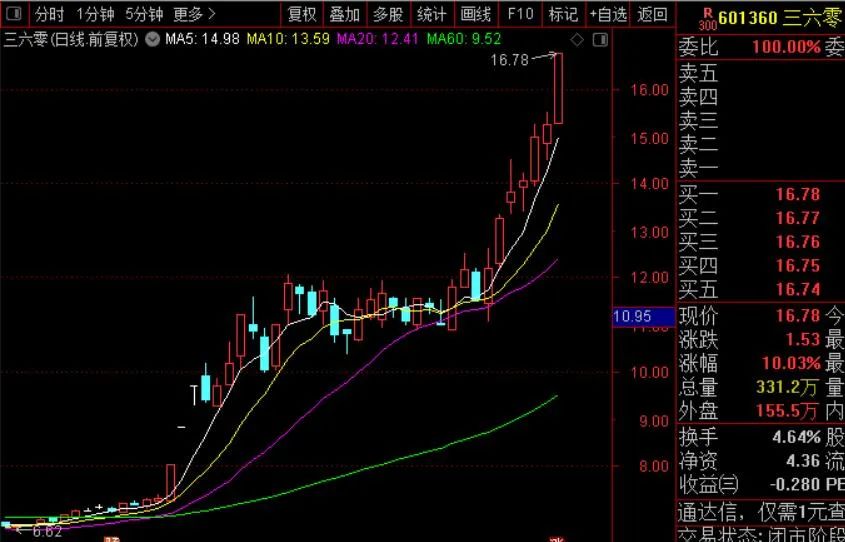
Task: Click the 收益(三) -0.280 value
Action: [x=795, y=484]
